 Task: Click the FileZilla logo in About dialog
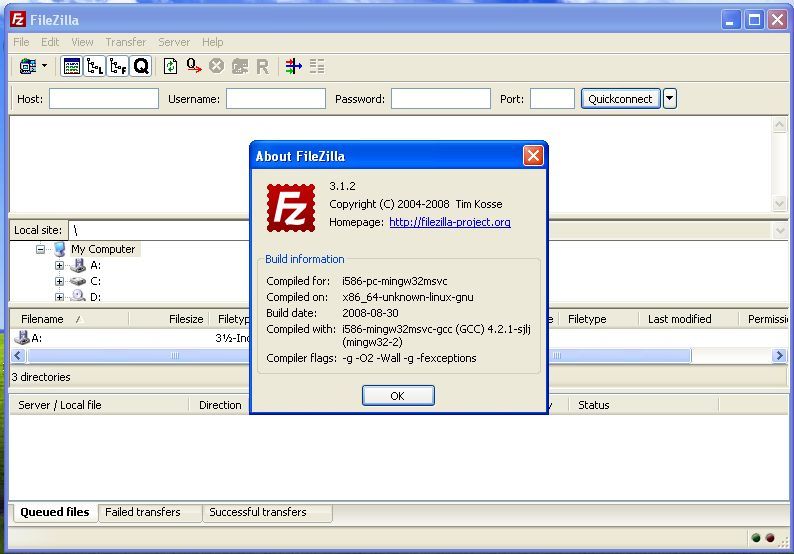tap(291, 208)
